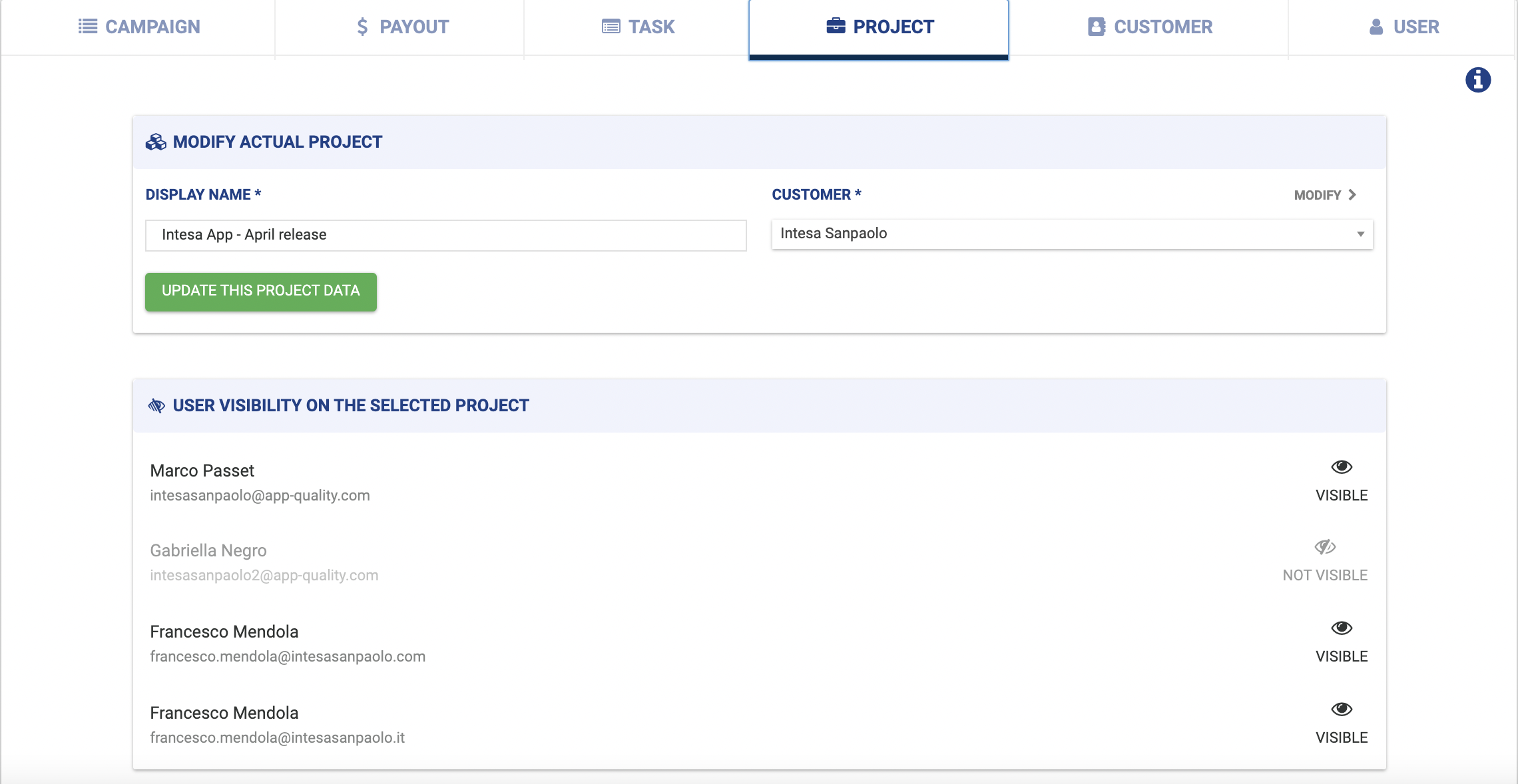Click the dollar sign Payout icon
This screenshot has width=1518, height=784.
coord(362,27)
